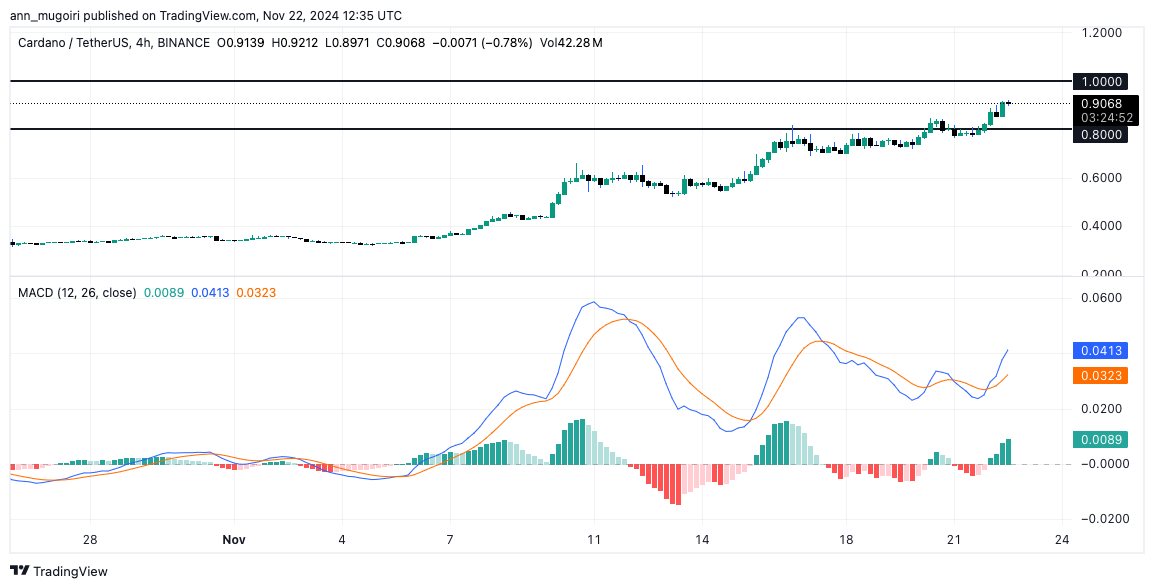Image resolution: width=1154 pixels, height=588 pixels.
Task: Click the orange signal value label 0.0323
Action: click(1100, 375)
